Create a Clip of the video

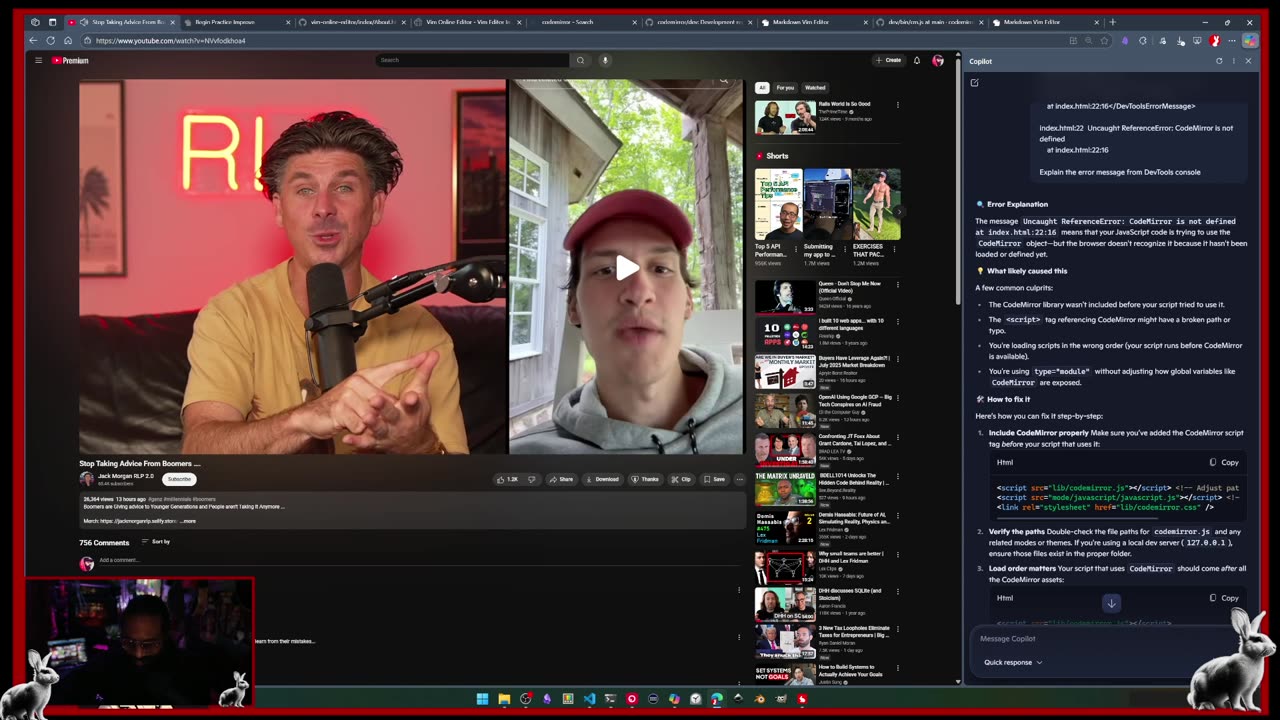click(x=681, y=479)
